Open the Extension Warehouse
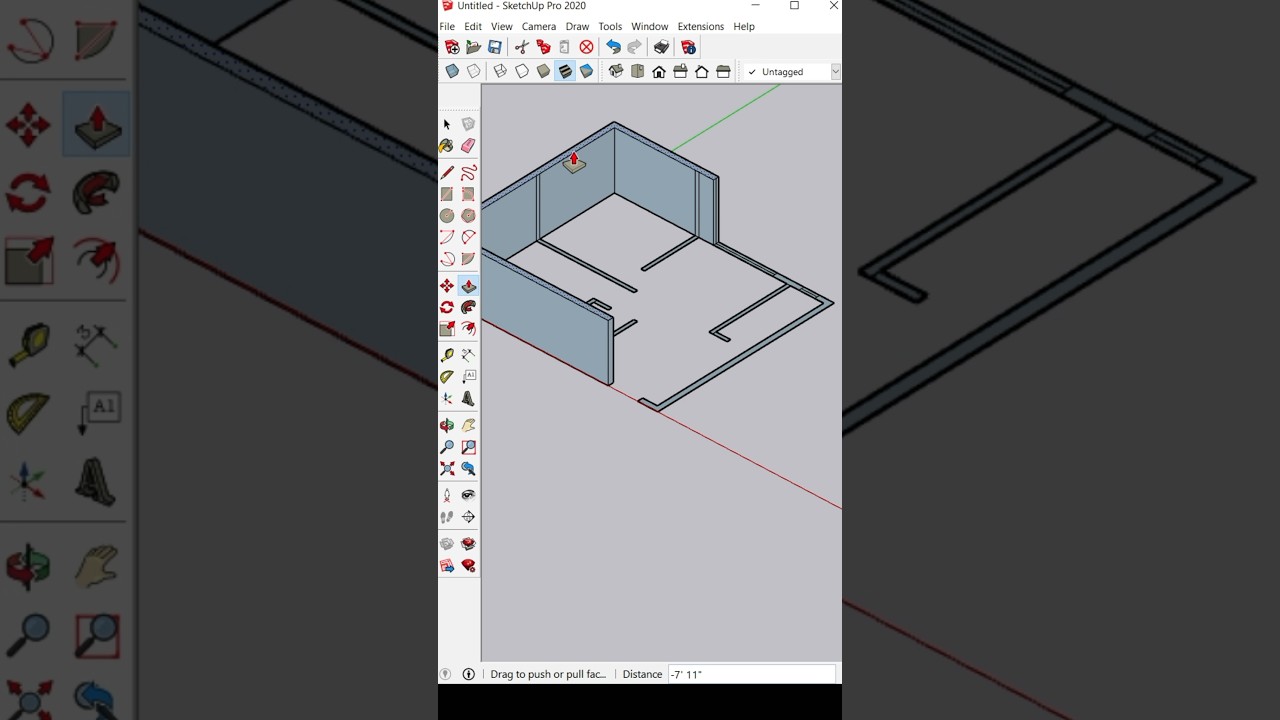 [468, 544]
